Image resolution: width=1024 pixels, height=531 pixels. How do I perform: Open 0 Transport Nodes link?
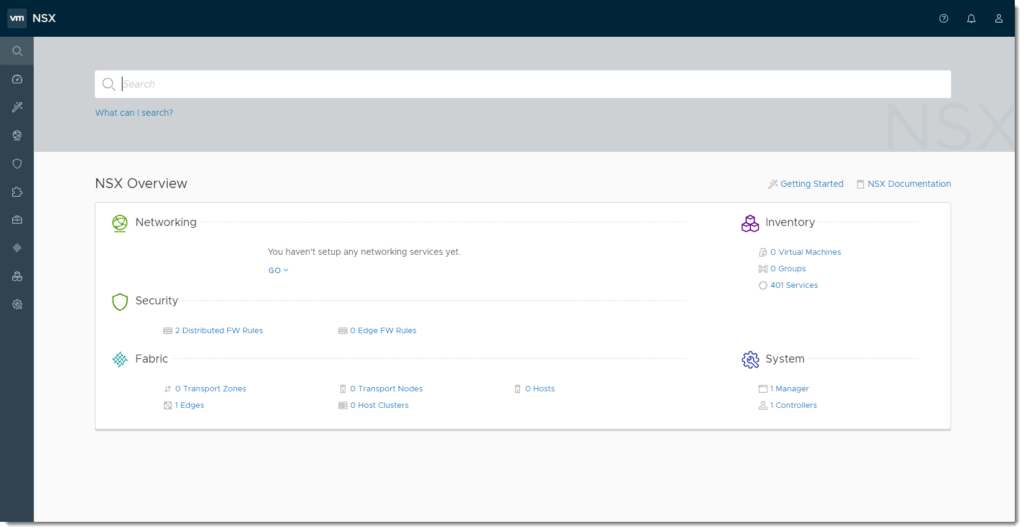386,389
